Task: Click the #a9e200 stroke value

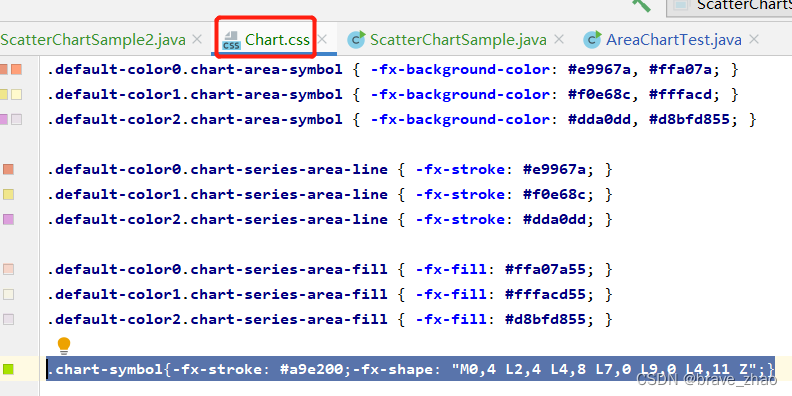Action: pos(312,370)
